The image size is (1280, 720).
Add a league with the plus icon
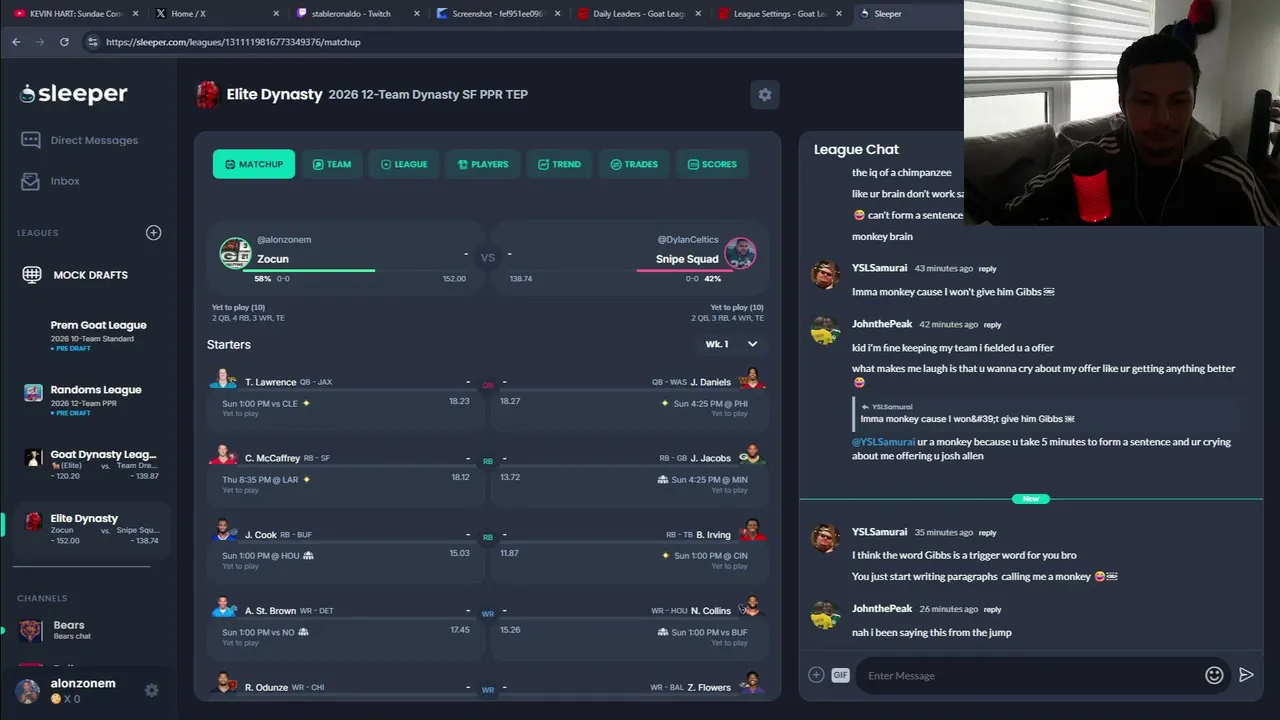coord(153,233)
